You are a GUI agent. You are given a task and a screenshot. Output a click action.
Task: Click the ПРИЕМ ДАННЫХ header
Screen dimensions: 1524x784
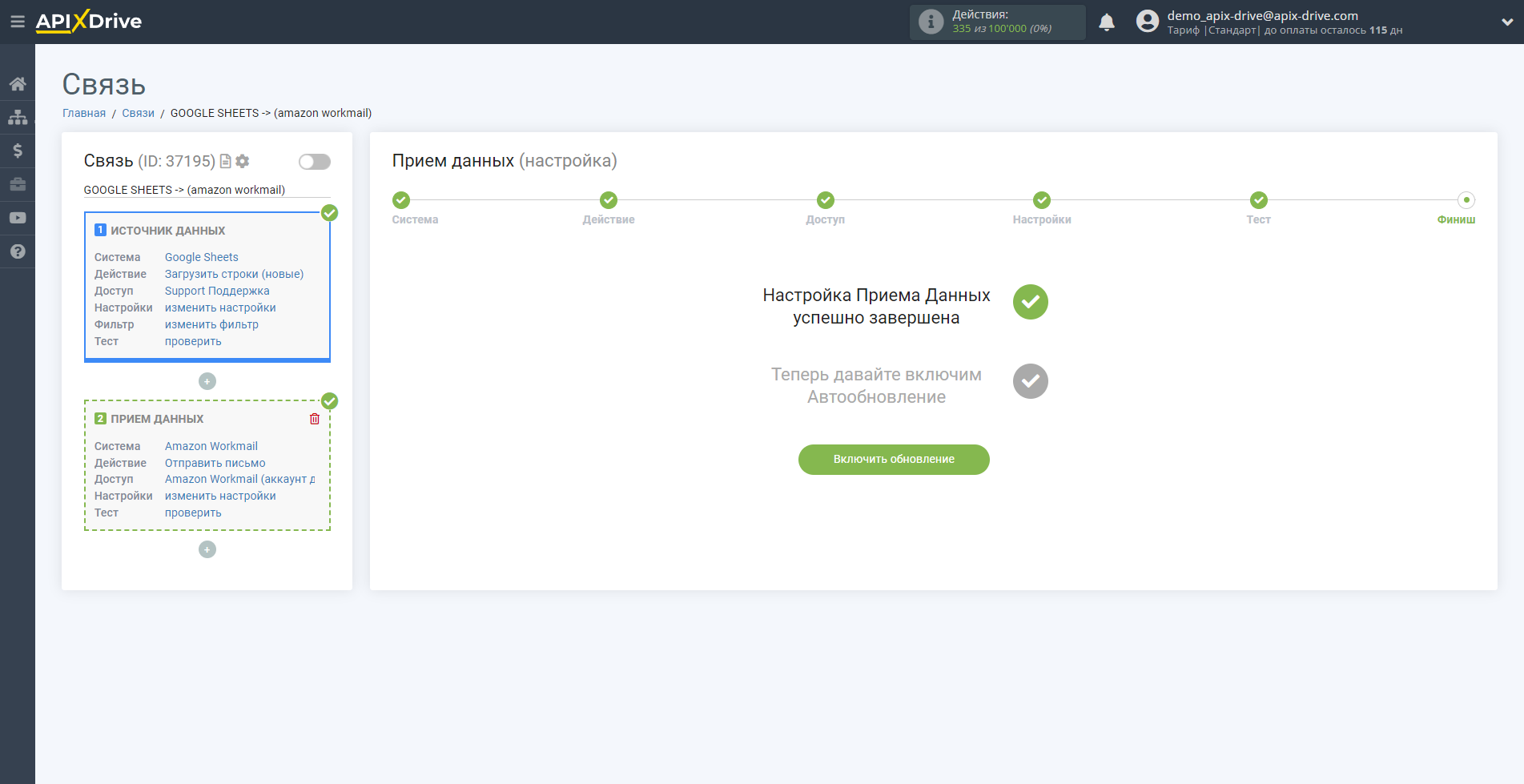pos(157,419)
